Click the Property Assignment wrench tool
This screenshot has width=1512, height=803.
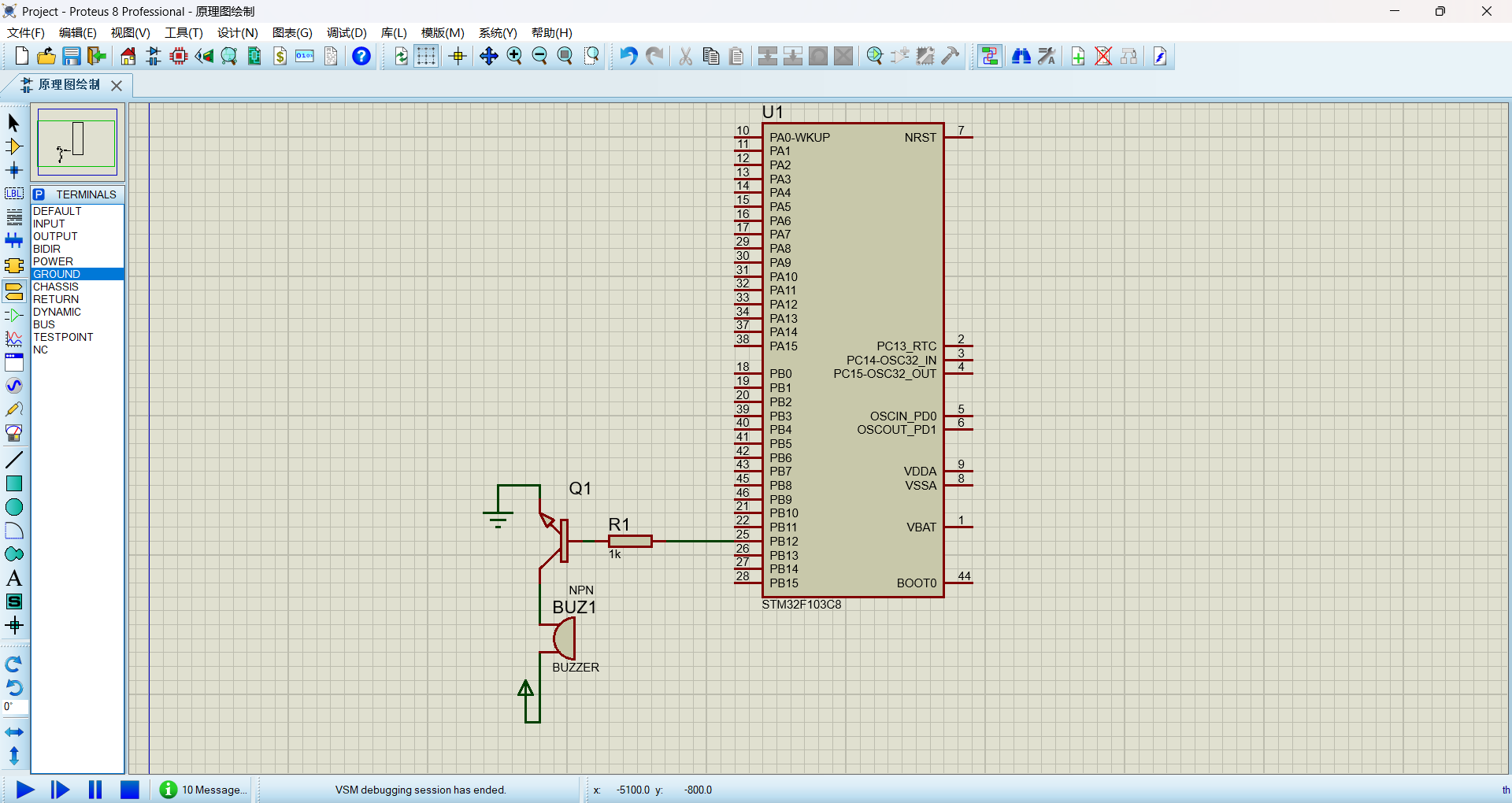point(1047,56)
